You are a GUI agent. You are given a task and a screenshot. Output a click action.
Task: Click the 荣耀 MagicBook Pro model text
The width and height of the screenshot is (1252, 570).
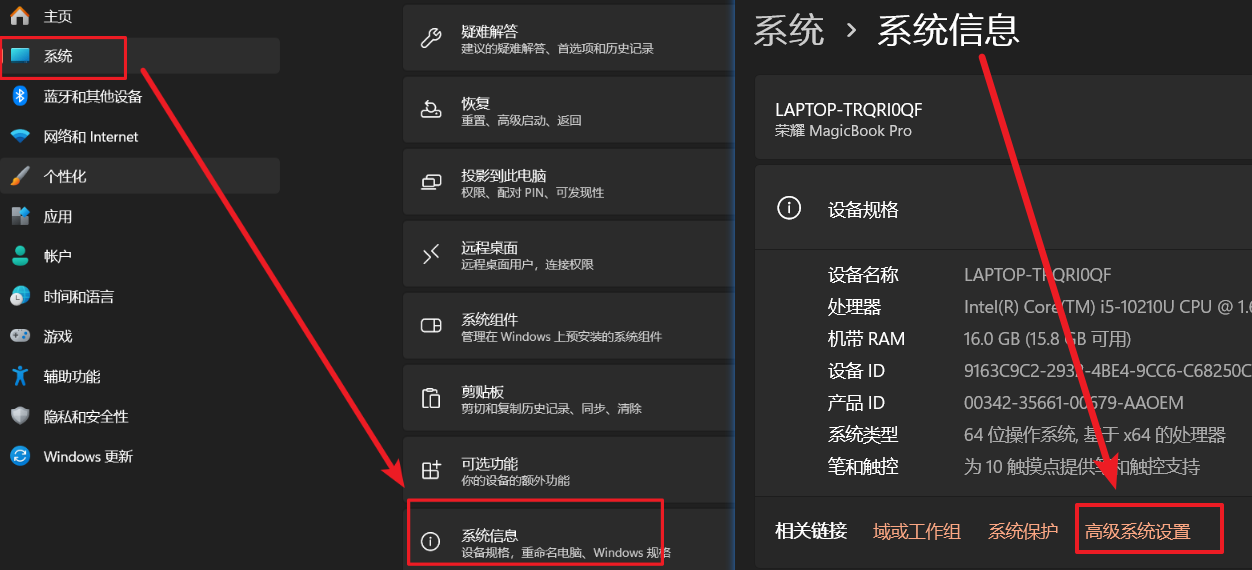[x=843, y=131]
